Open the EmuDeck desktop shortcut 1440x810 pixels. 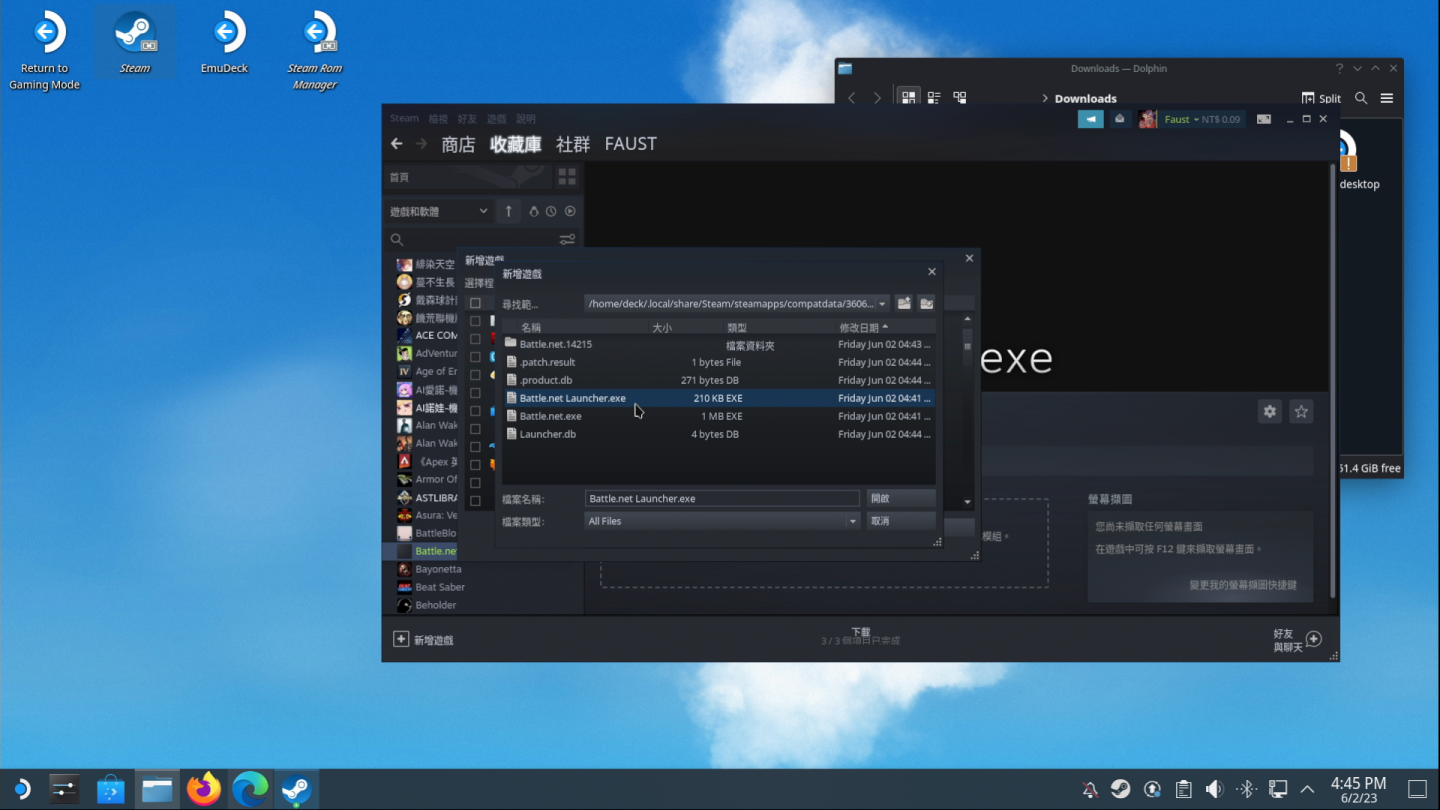pos(224,43)
